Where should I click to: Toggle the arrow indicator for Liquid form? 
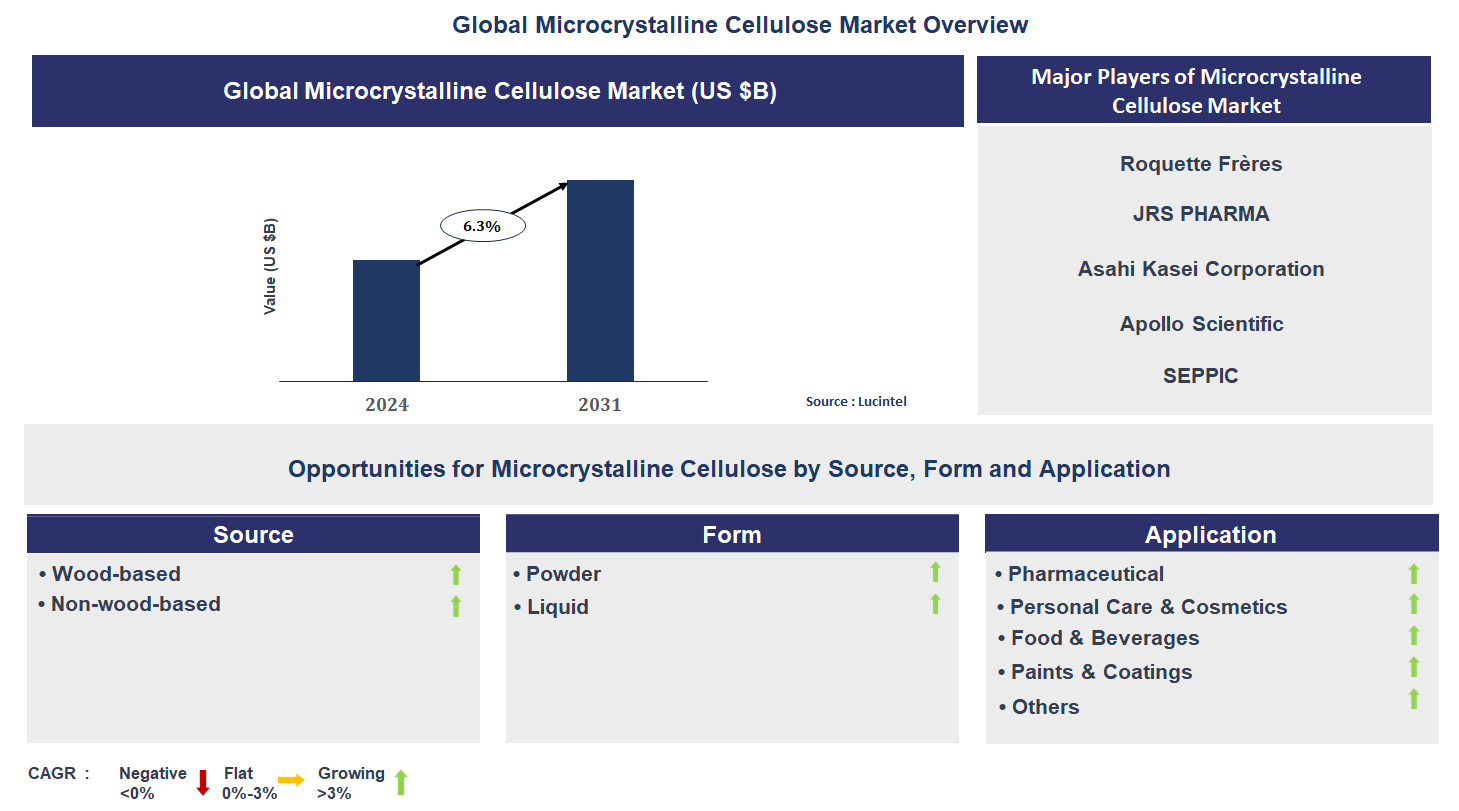pyautogui.click(x=935, y=603)
